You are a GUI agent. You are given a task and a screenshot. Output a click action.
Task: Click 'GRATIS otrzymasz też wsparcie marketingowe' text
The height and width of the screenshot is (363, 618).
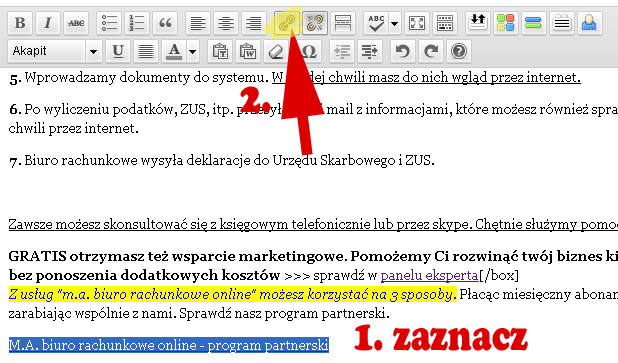coord(177,256)
